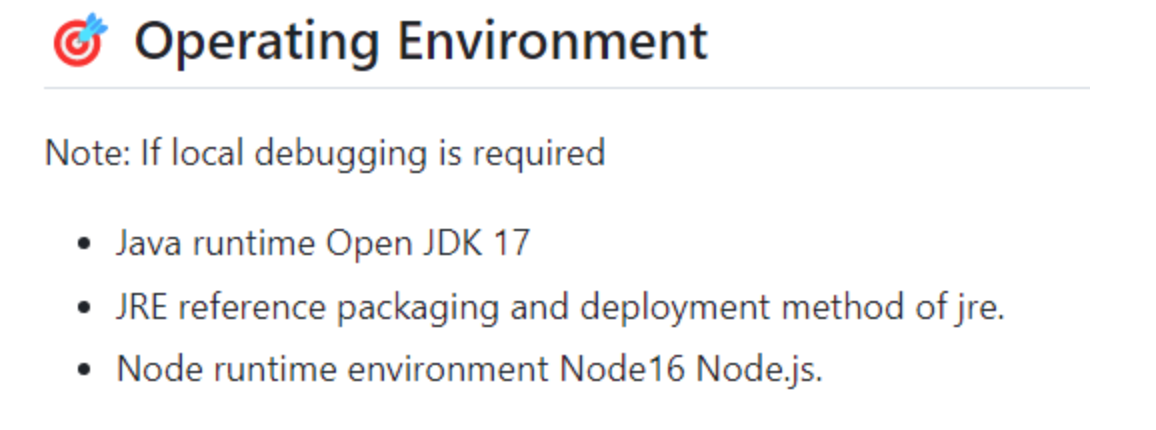This screenshot has width=1156, height=430.
Task: Click the bullseye dart emoji icon
Action: click(80, 40)
